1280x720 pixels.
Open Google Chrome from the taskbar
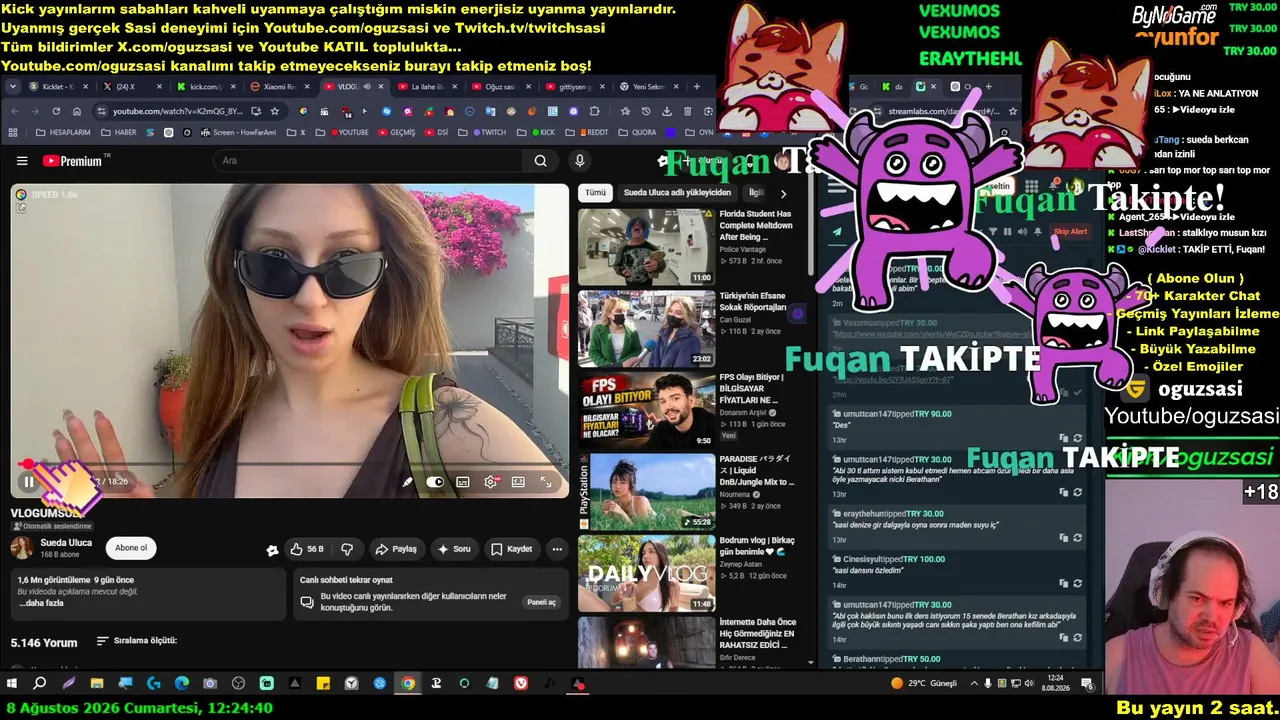pyautogui.click(x=408, y=684)
